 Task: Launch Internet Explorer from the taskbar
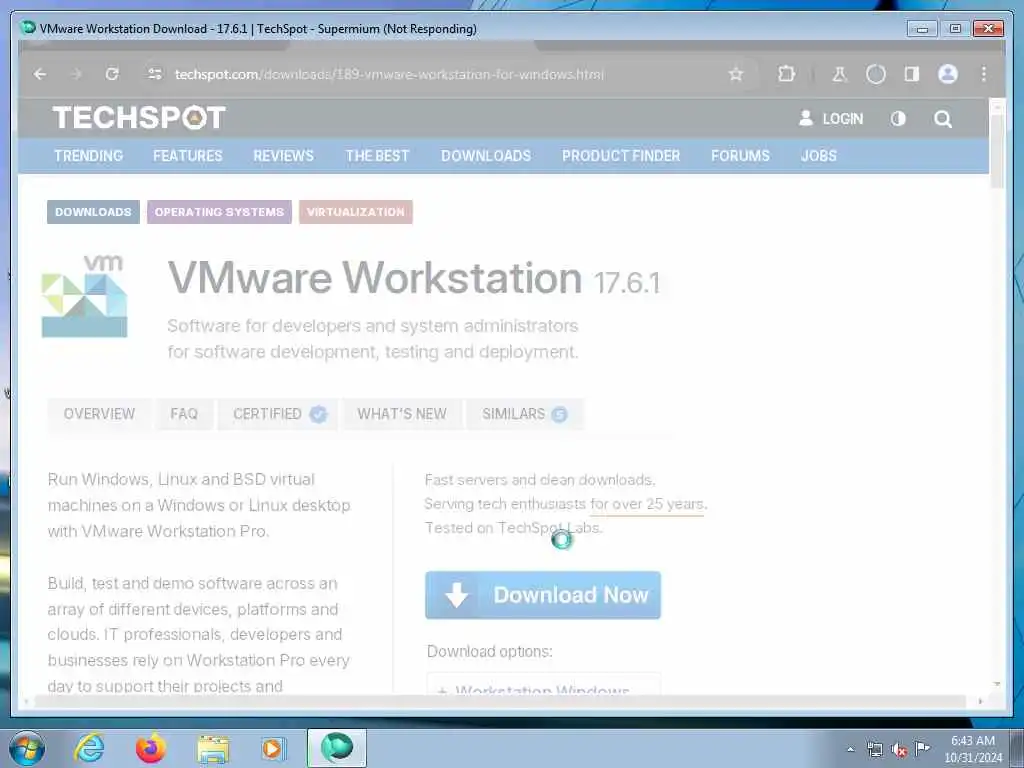89,748
